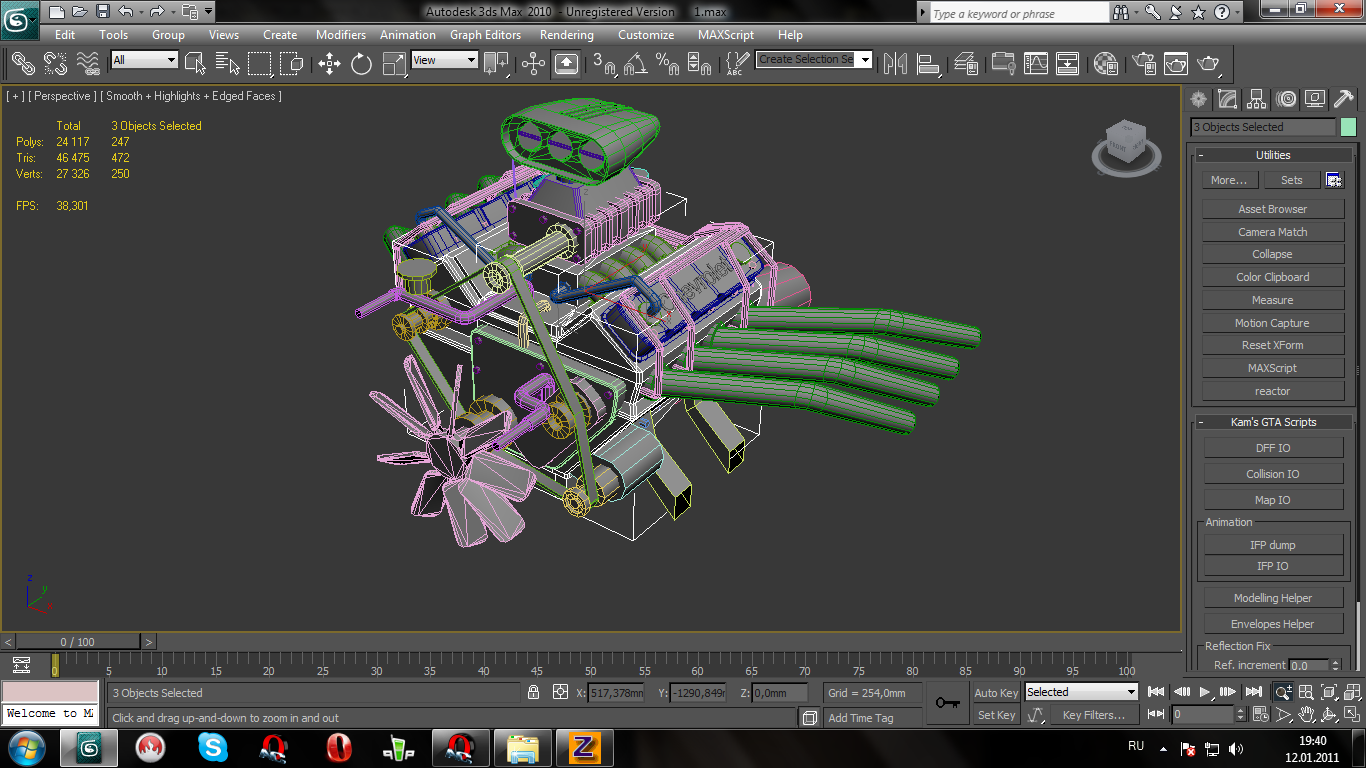
Task: Open the Material Editor
Action: point(1105,64)
